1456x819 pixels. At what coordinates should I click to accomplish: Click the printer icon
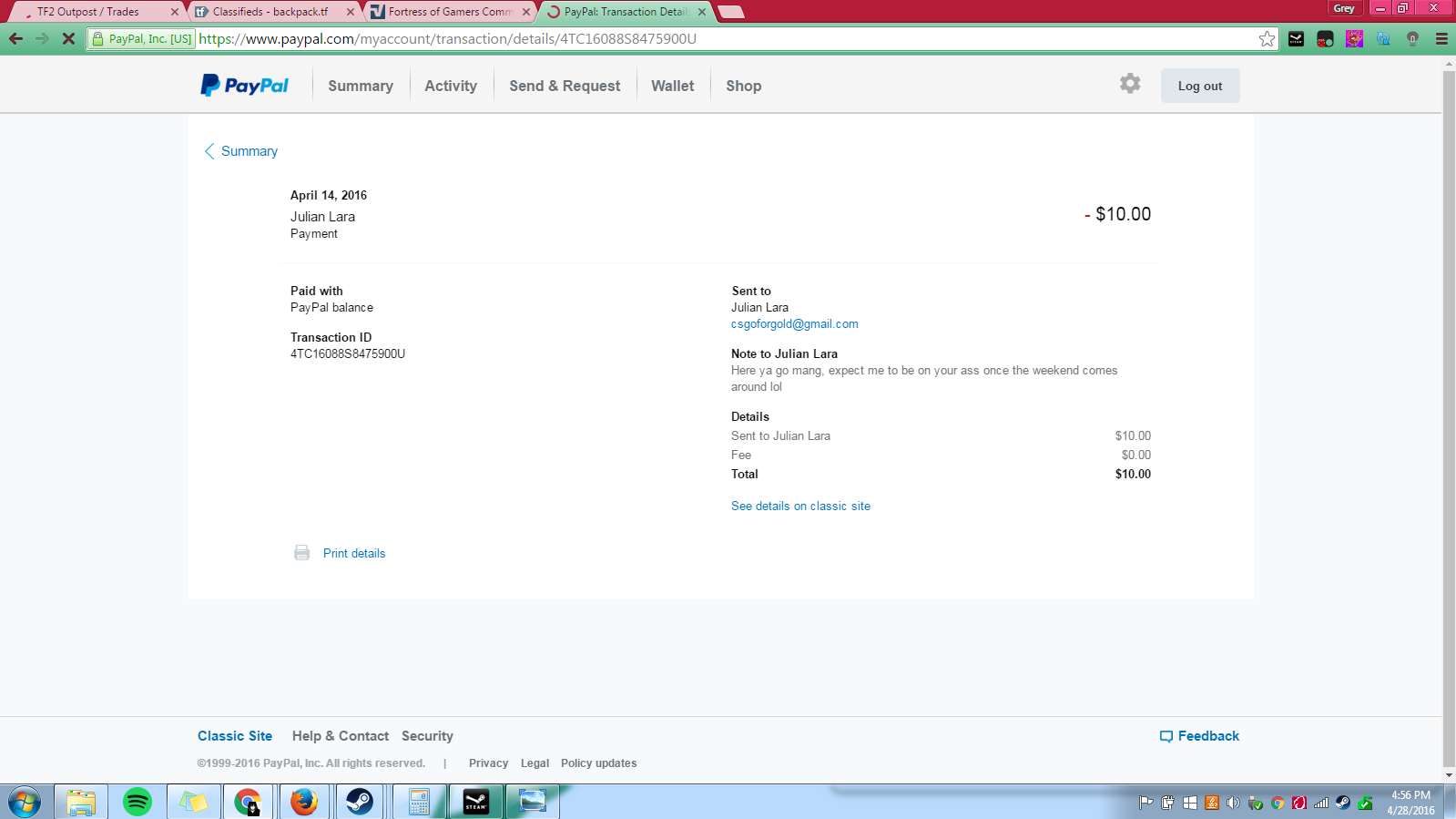301,553
